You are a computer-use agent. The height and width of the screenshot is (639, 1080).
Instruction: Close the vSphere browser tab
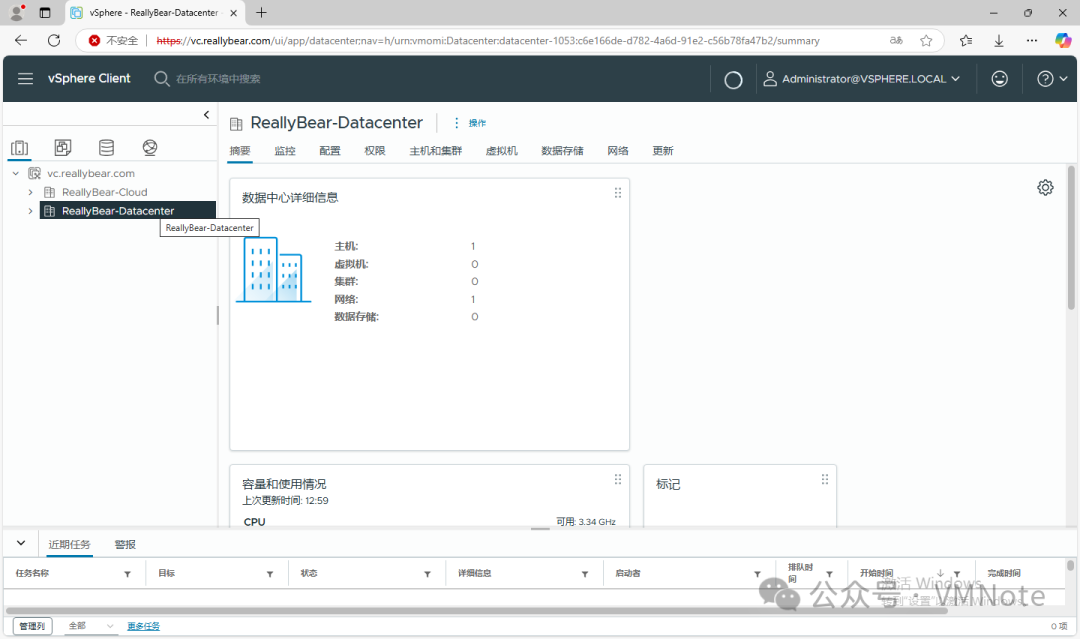coord(233,12)
